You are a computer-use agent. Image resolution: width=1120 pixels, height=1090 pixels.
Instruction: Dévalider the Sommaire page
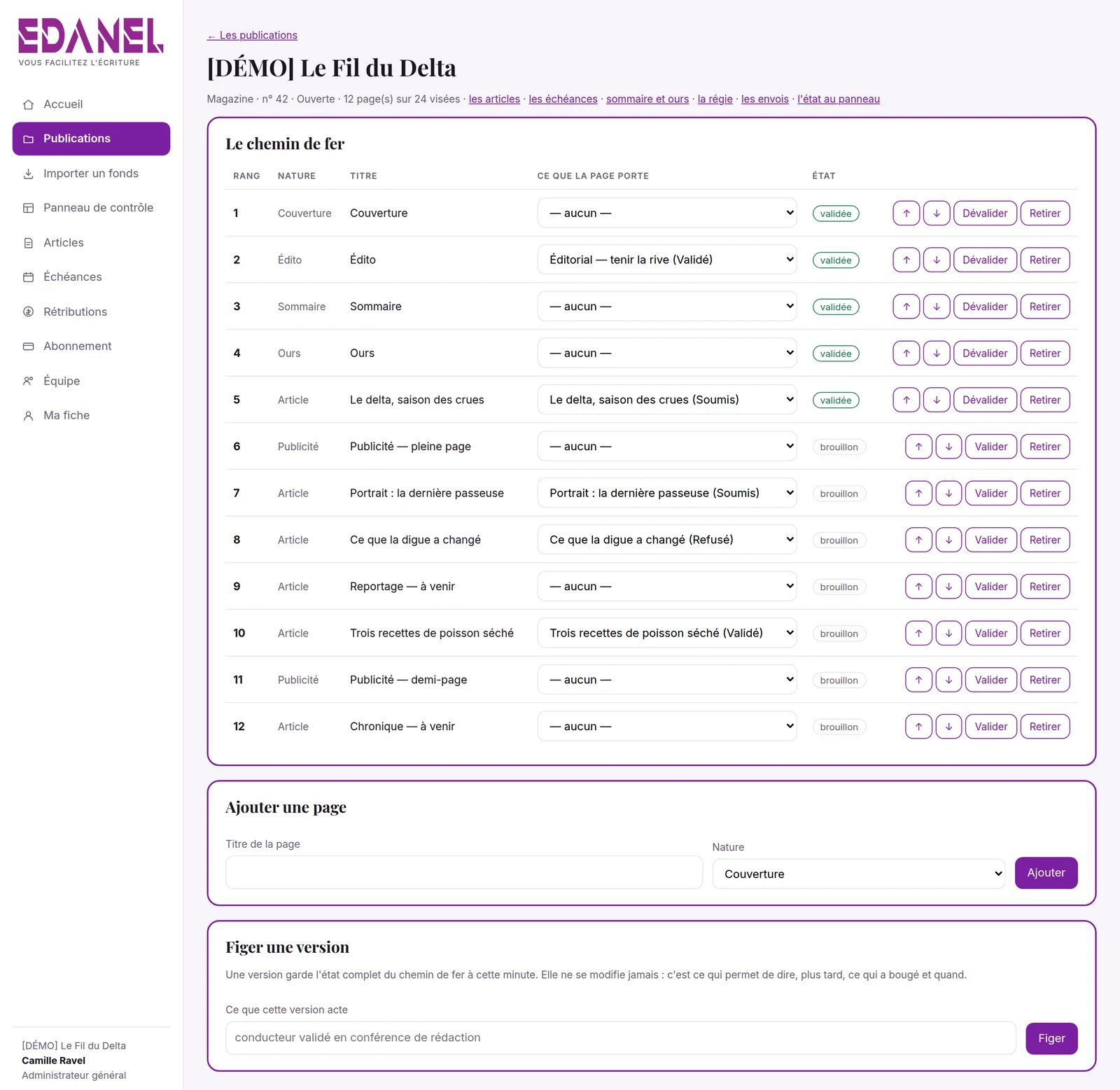tap(985, 307)
